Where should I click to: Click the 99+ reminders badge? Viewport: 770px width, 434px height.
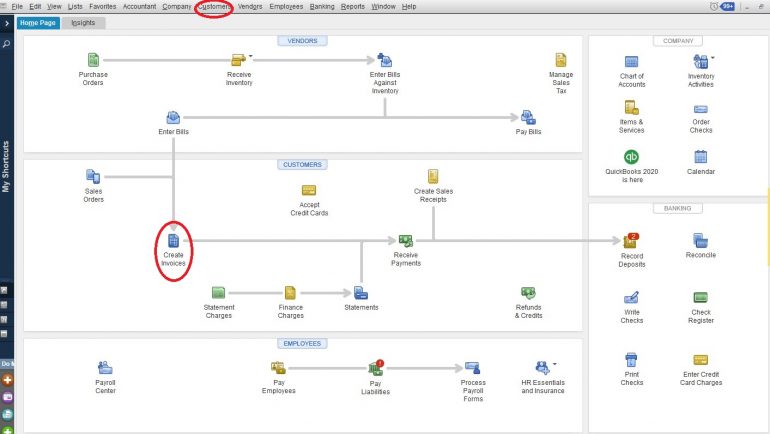(x=729, y=7)
